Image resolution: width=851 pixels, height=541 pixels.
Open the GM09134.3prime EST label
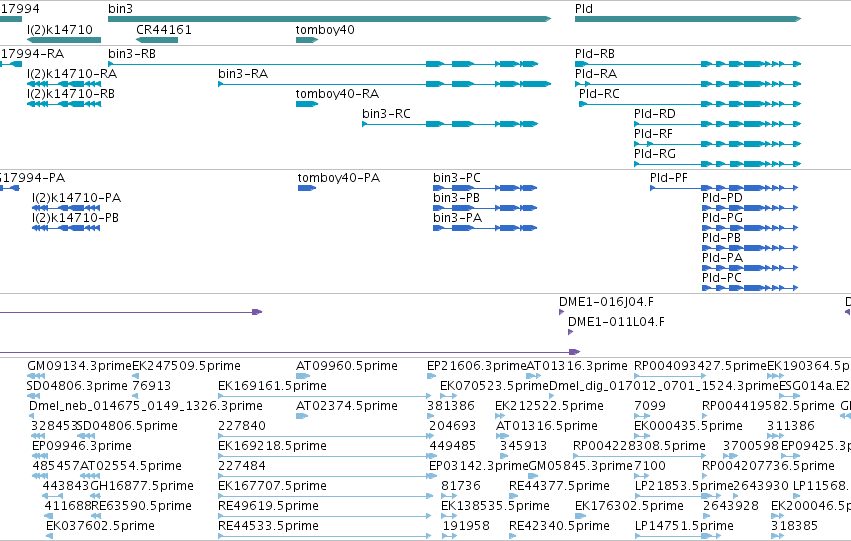coord(80,366)
